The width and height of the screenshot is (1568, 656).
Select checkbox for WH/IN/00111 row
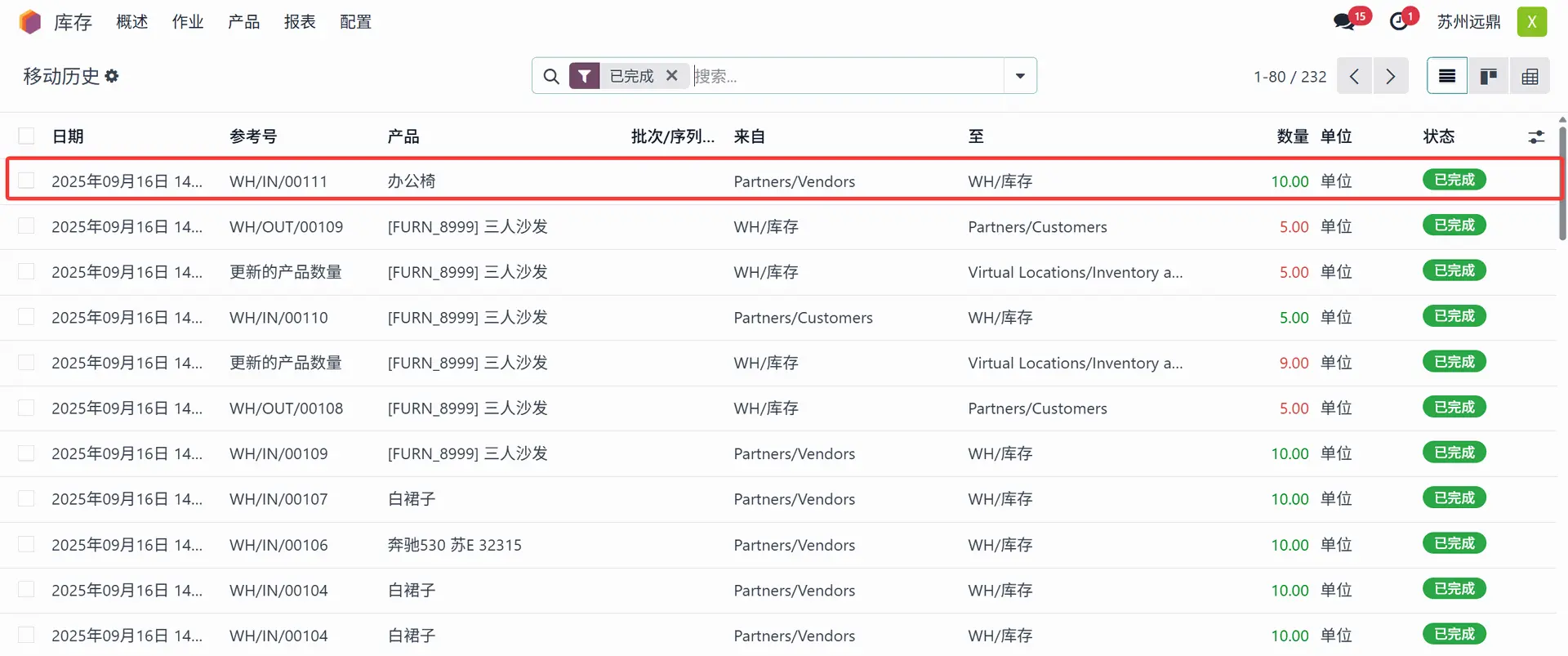pos(27,181)
